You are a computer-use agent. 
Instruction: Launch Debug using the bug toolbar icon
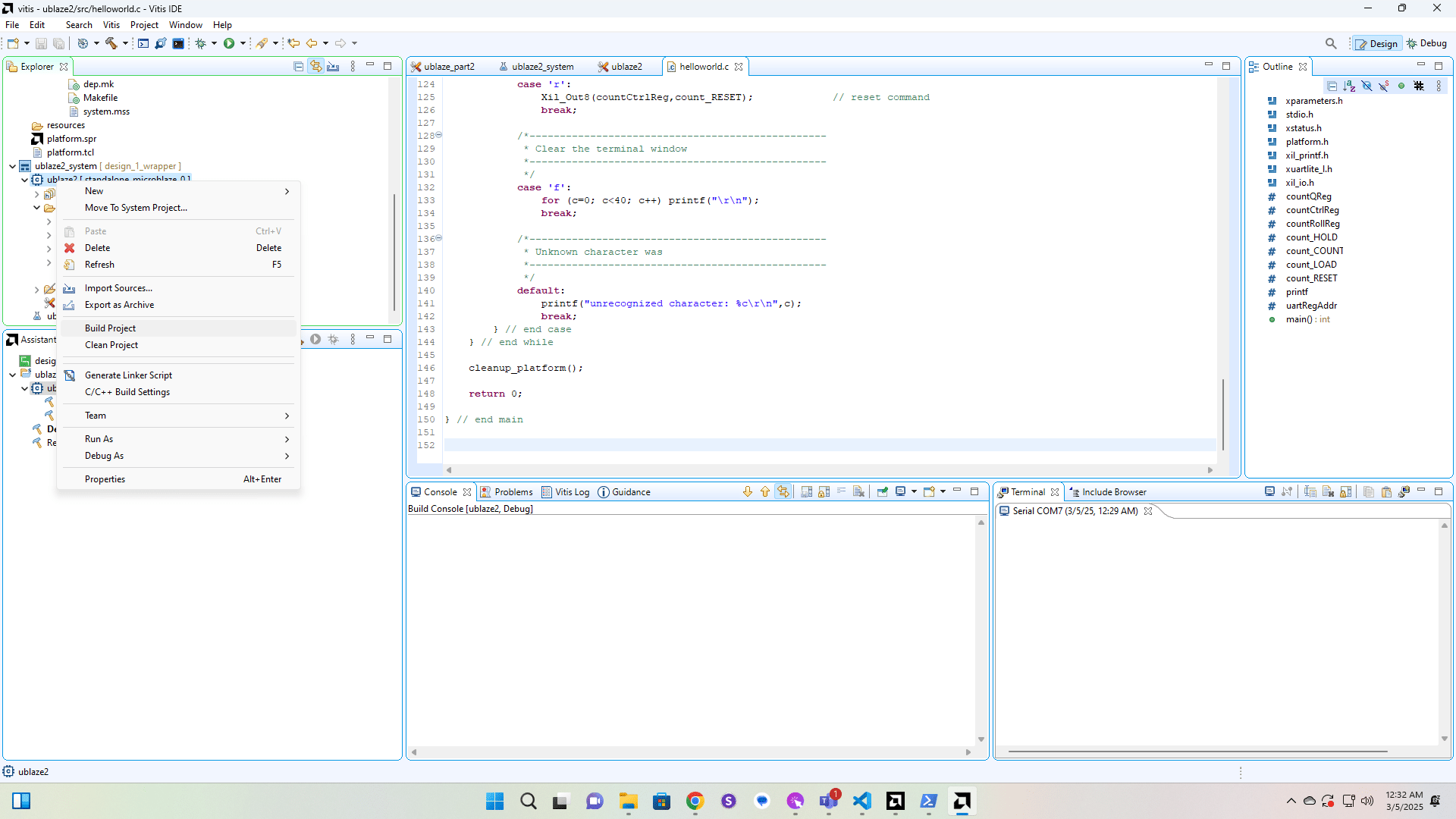(202, 43)
